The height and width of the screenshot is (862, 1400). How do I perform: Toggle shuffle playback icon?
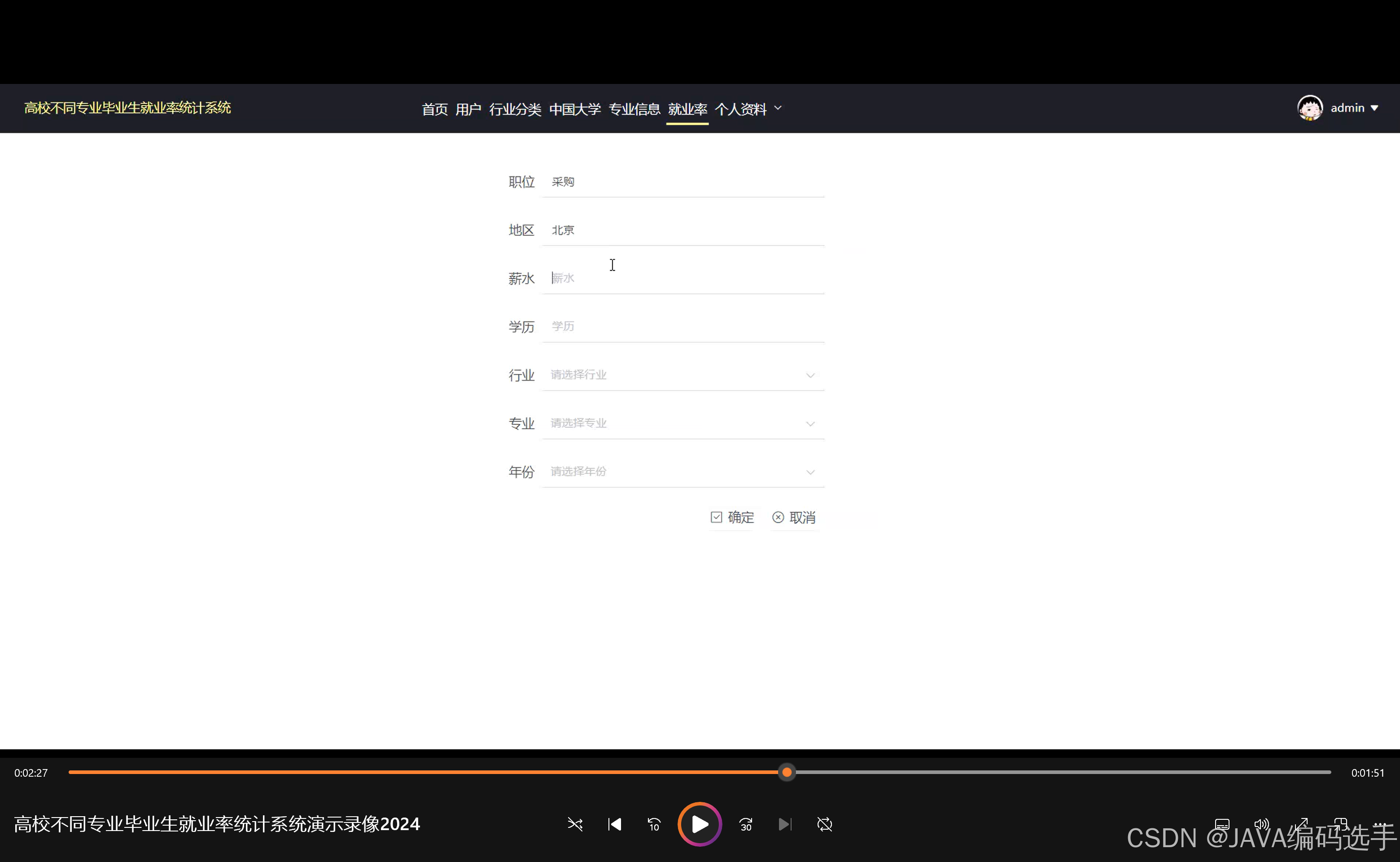tap(575, 824)
